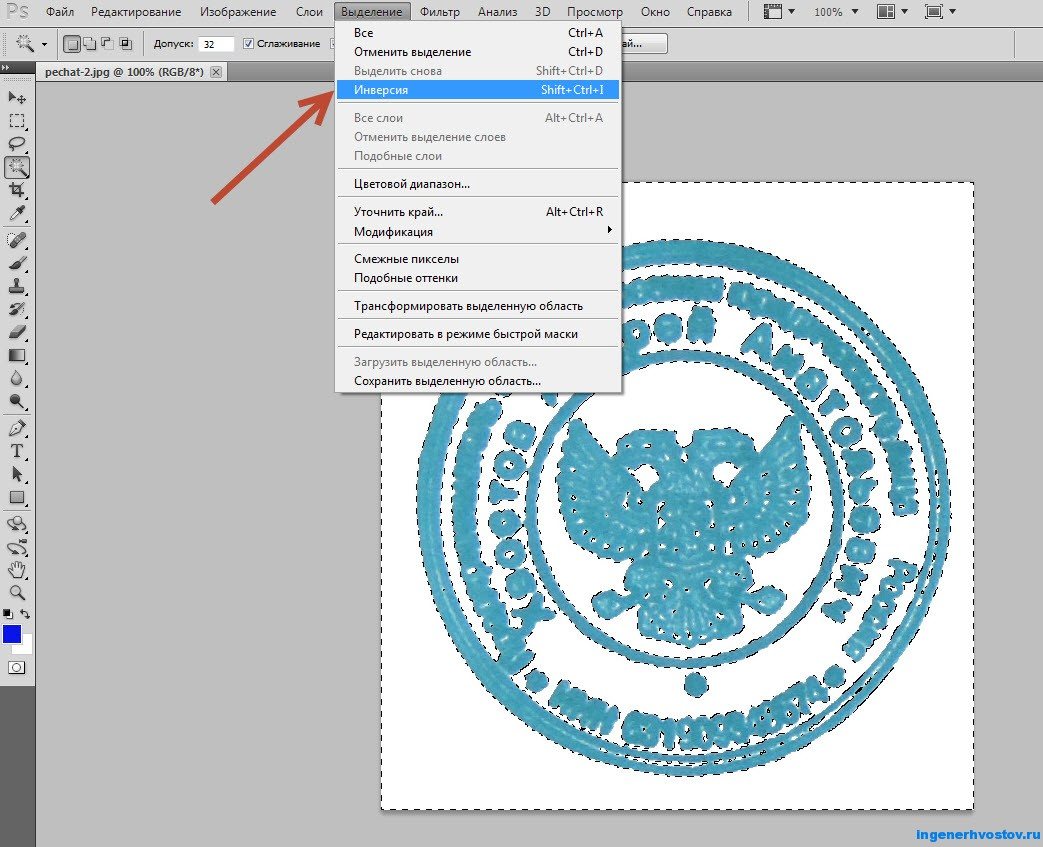Select the Horizontal Type tool

coord(17,451)
